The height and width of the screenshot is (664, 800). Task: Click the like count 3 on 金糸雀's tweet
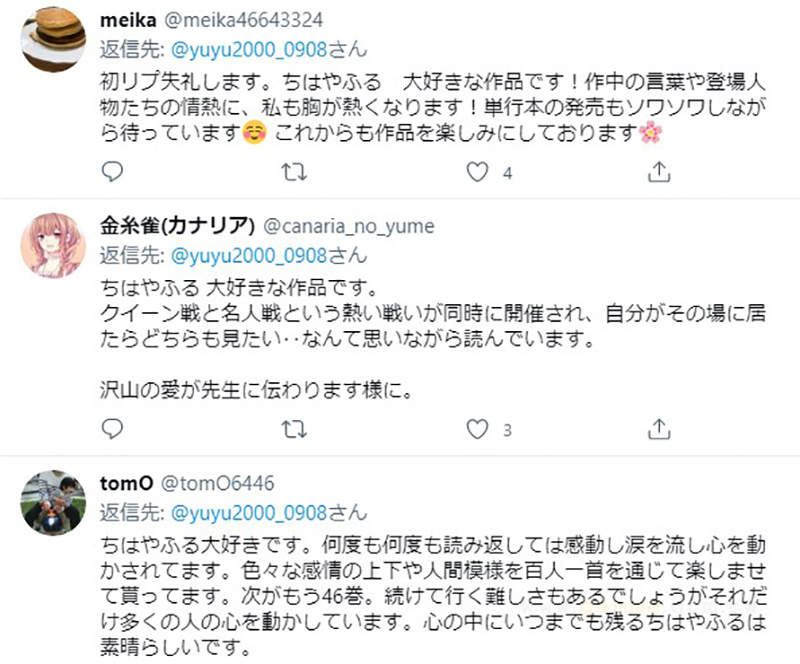[x=506, y=430]
